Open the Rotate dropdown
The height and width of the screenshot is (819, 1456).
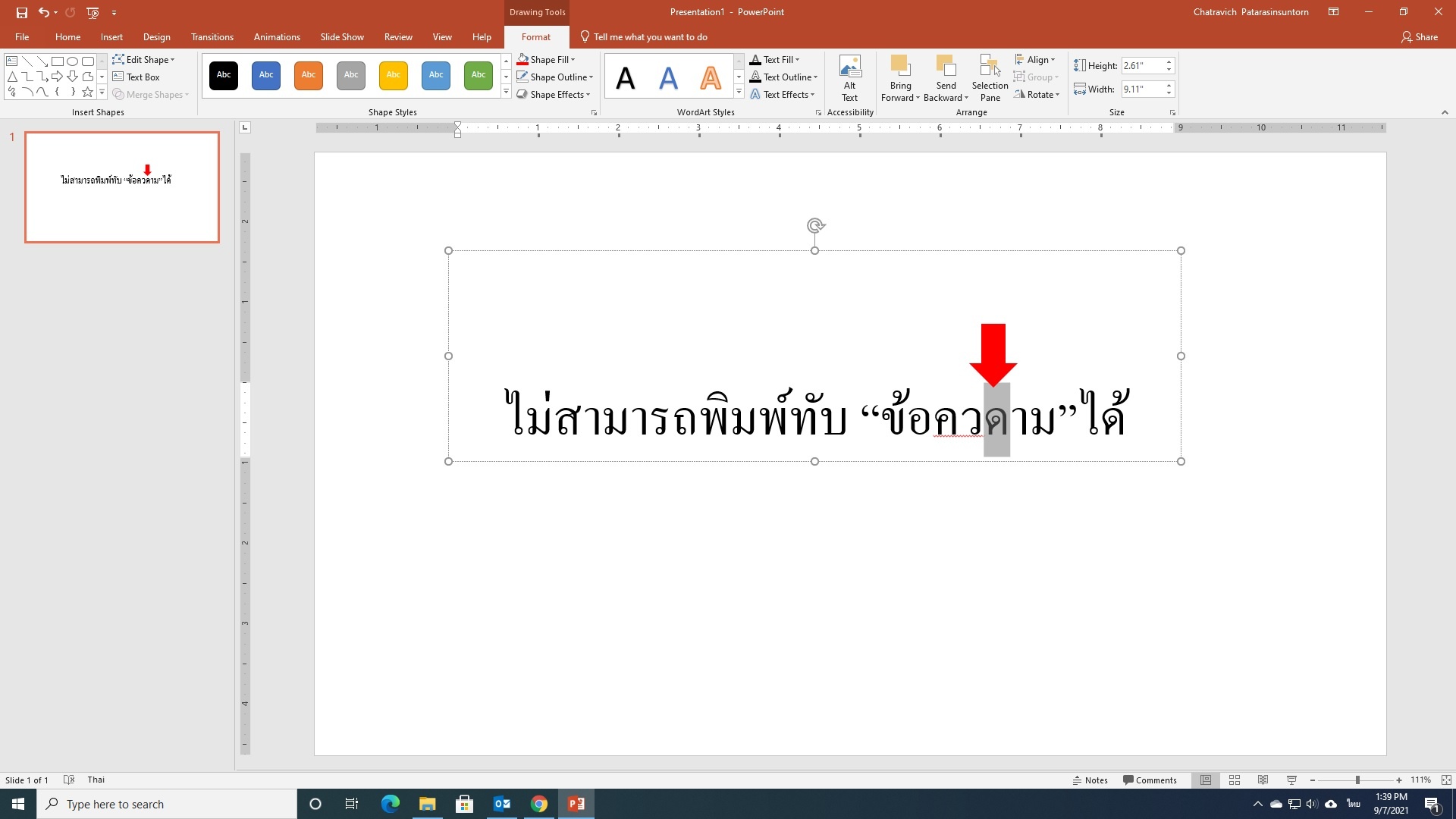click(x=1036, y=94)
